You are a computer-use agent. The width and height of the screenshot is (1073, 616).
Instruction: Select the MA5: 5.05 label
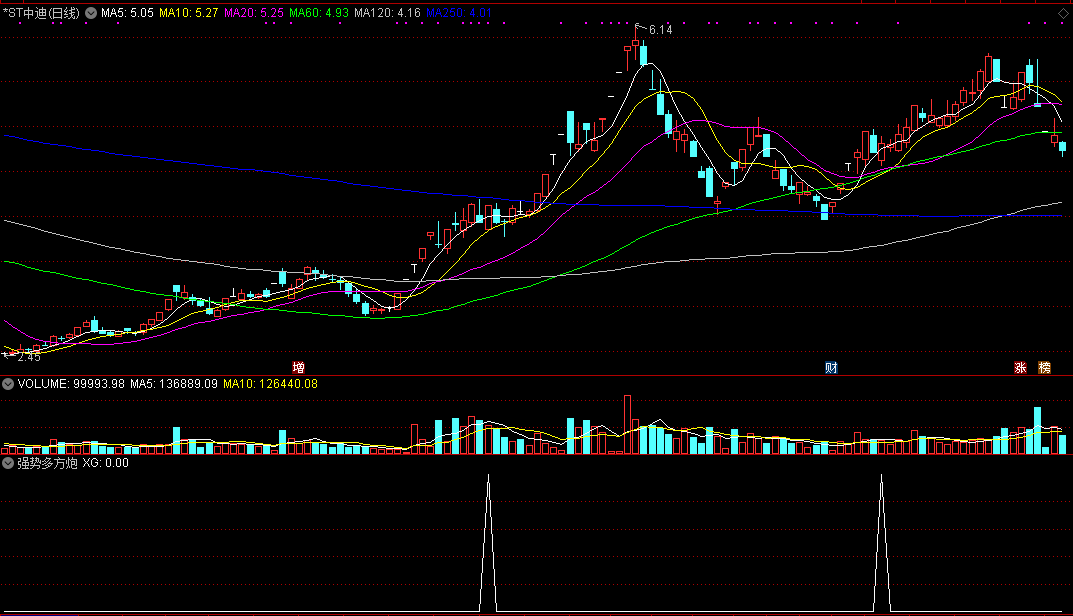tap(127, 13)
